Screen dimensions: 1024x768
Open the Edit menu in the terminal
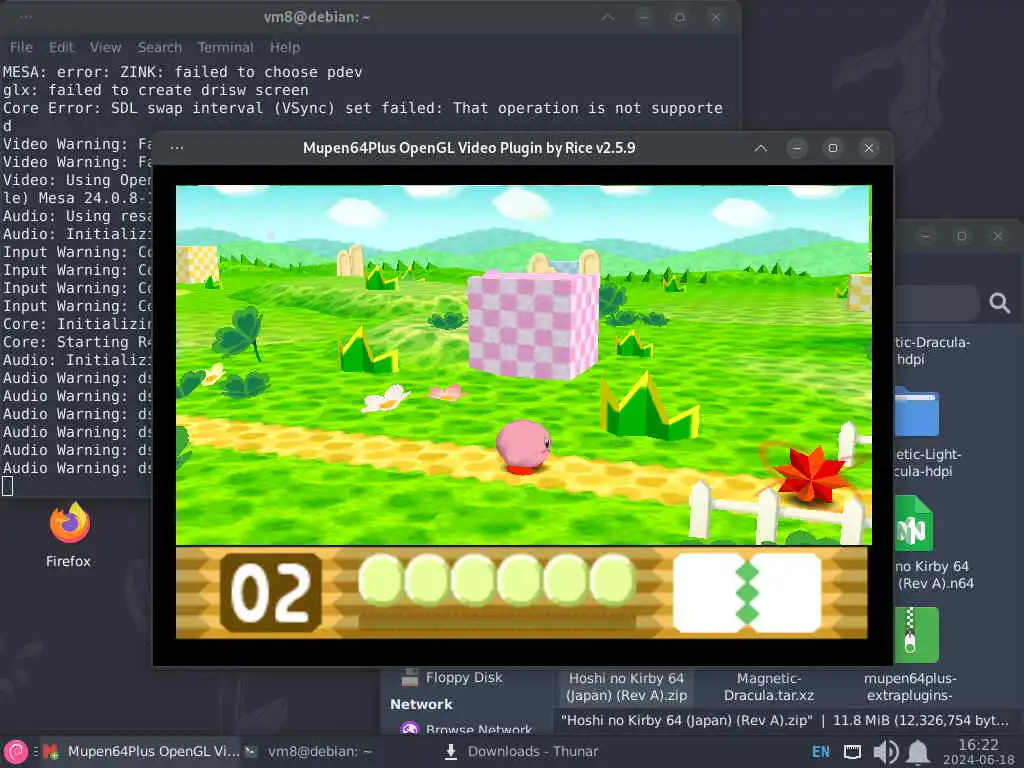[61, 47]
